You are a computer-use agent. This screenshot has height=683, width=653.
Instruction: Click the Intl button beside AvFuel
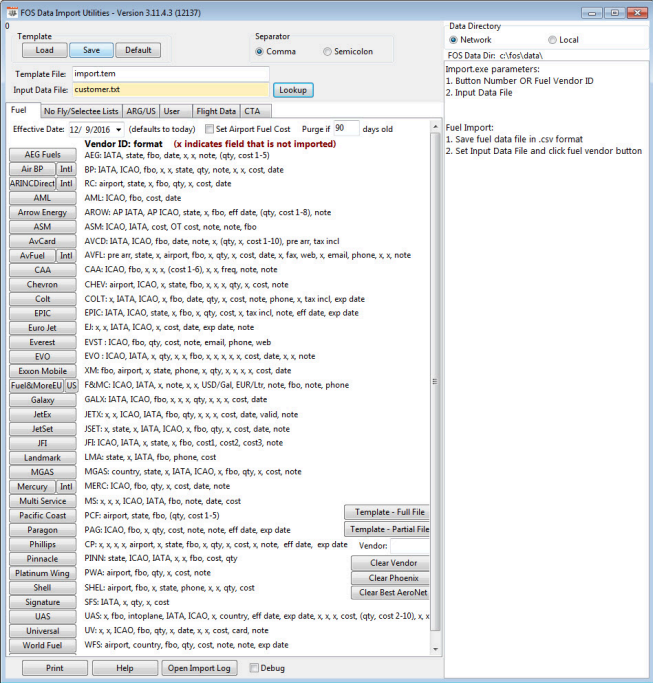(x=66, y=256)
